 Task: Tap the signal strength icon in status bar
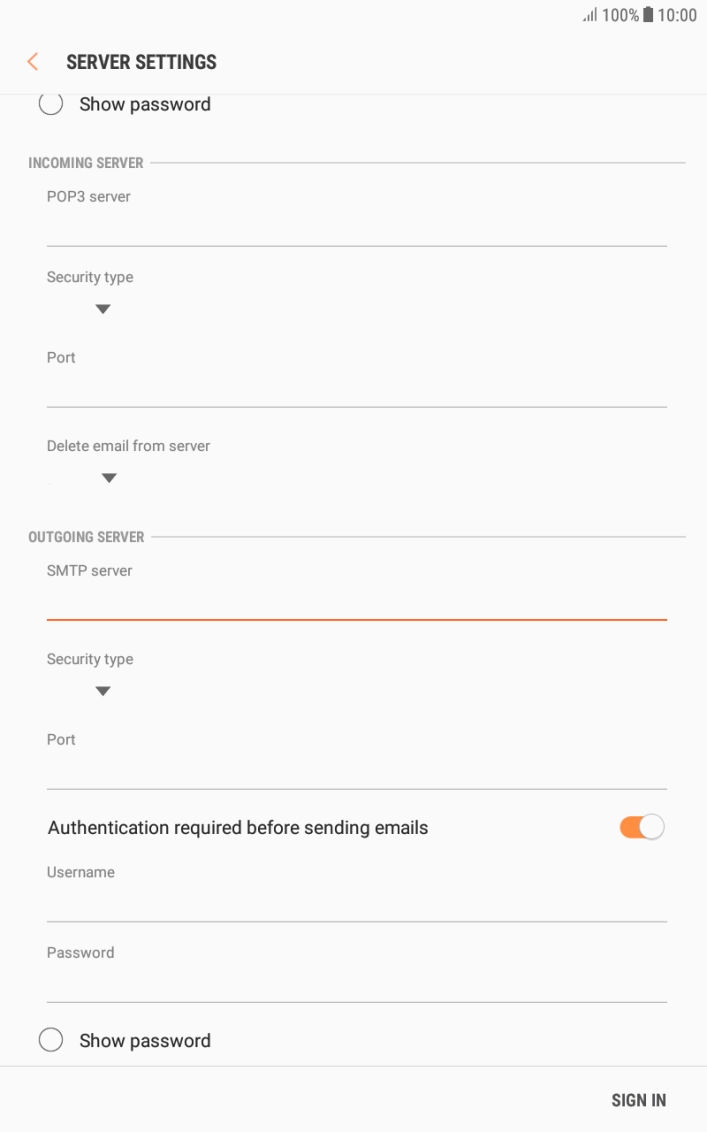point(590,15)
